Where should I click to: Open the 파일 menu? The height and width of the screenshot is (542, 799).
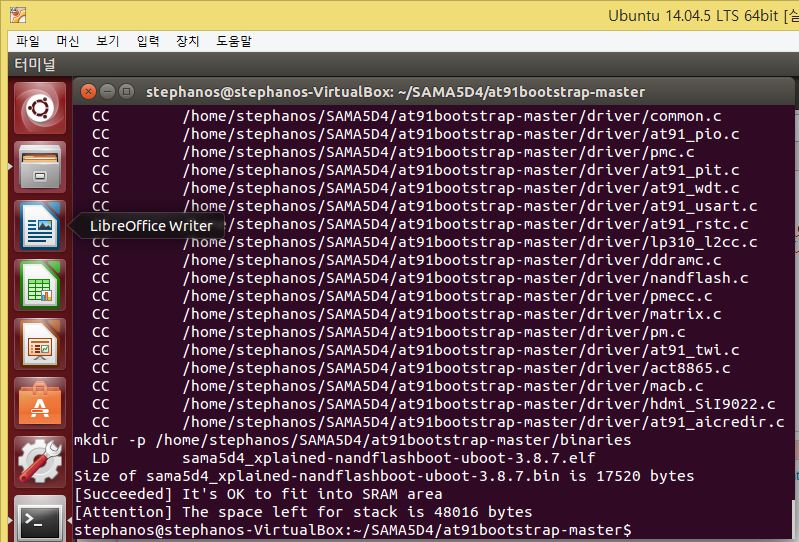pyautogui.click(x=28, y=41)
